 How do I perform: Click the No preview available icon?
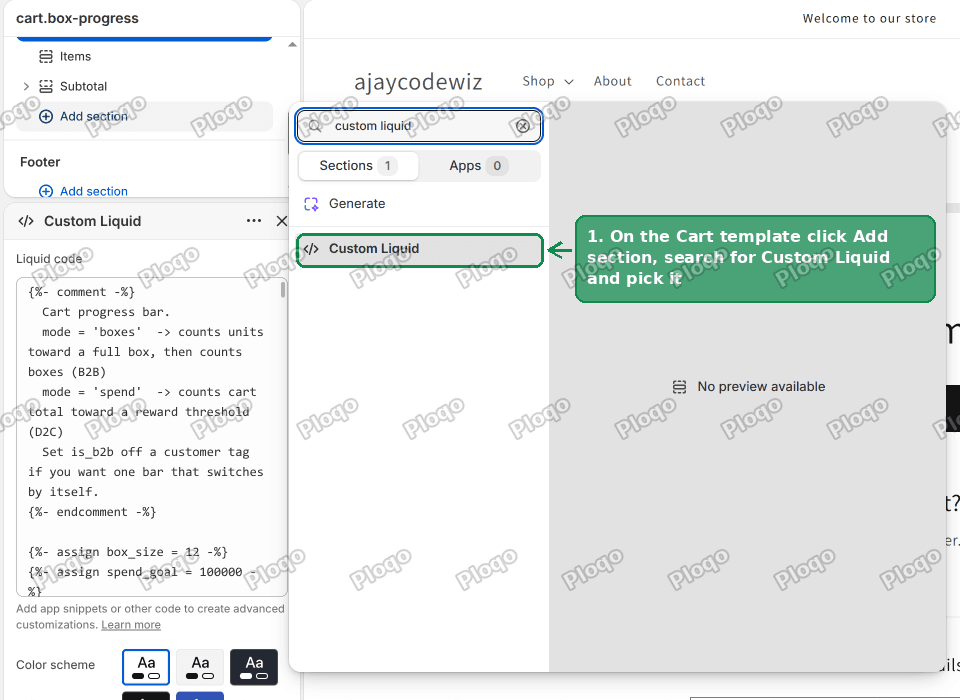point(679,386)
